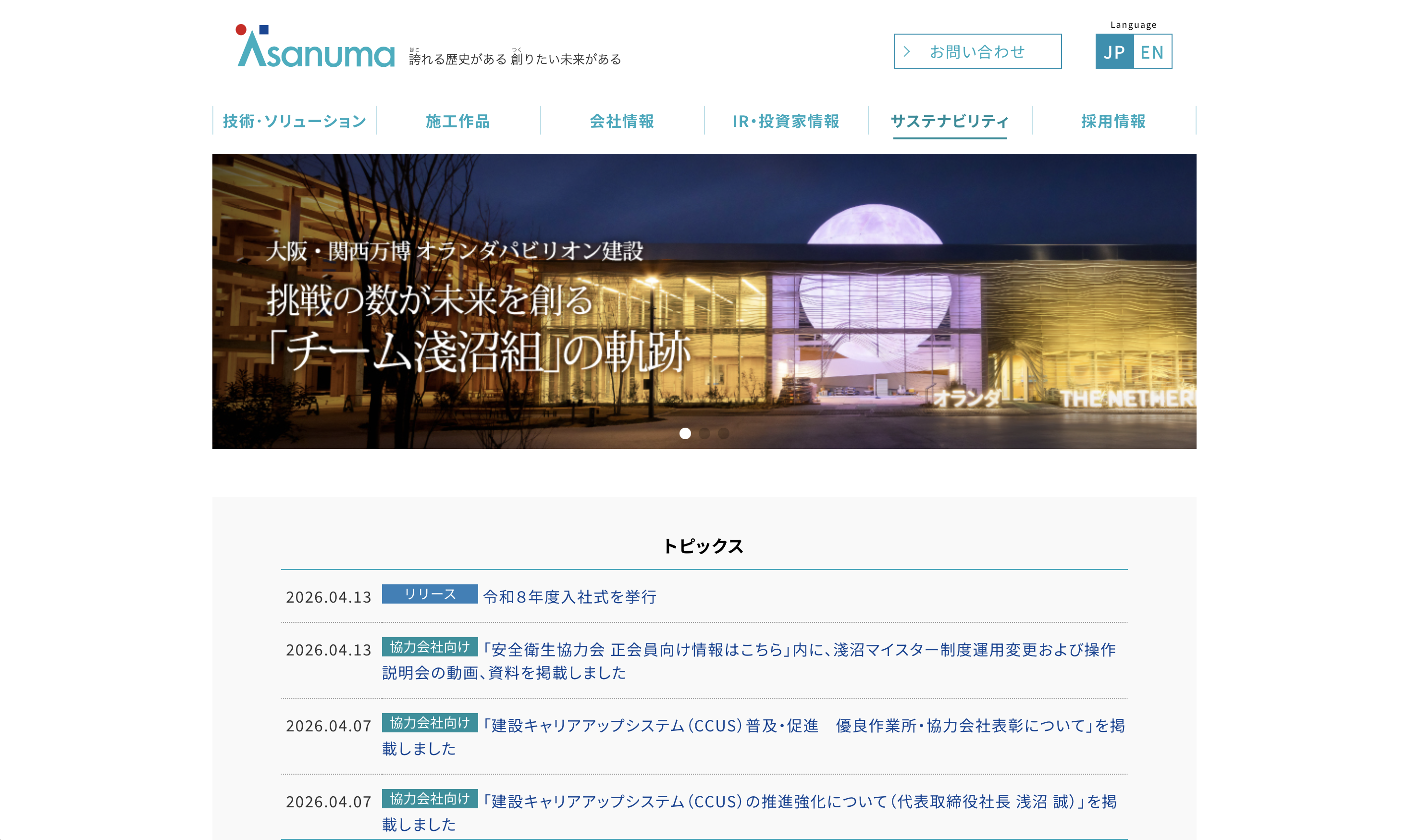Open the 令和8年度入社式を挙行 article
Screen dimensions: 1408x840
[x=569, y=597]
